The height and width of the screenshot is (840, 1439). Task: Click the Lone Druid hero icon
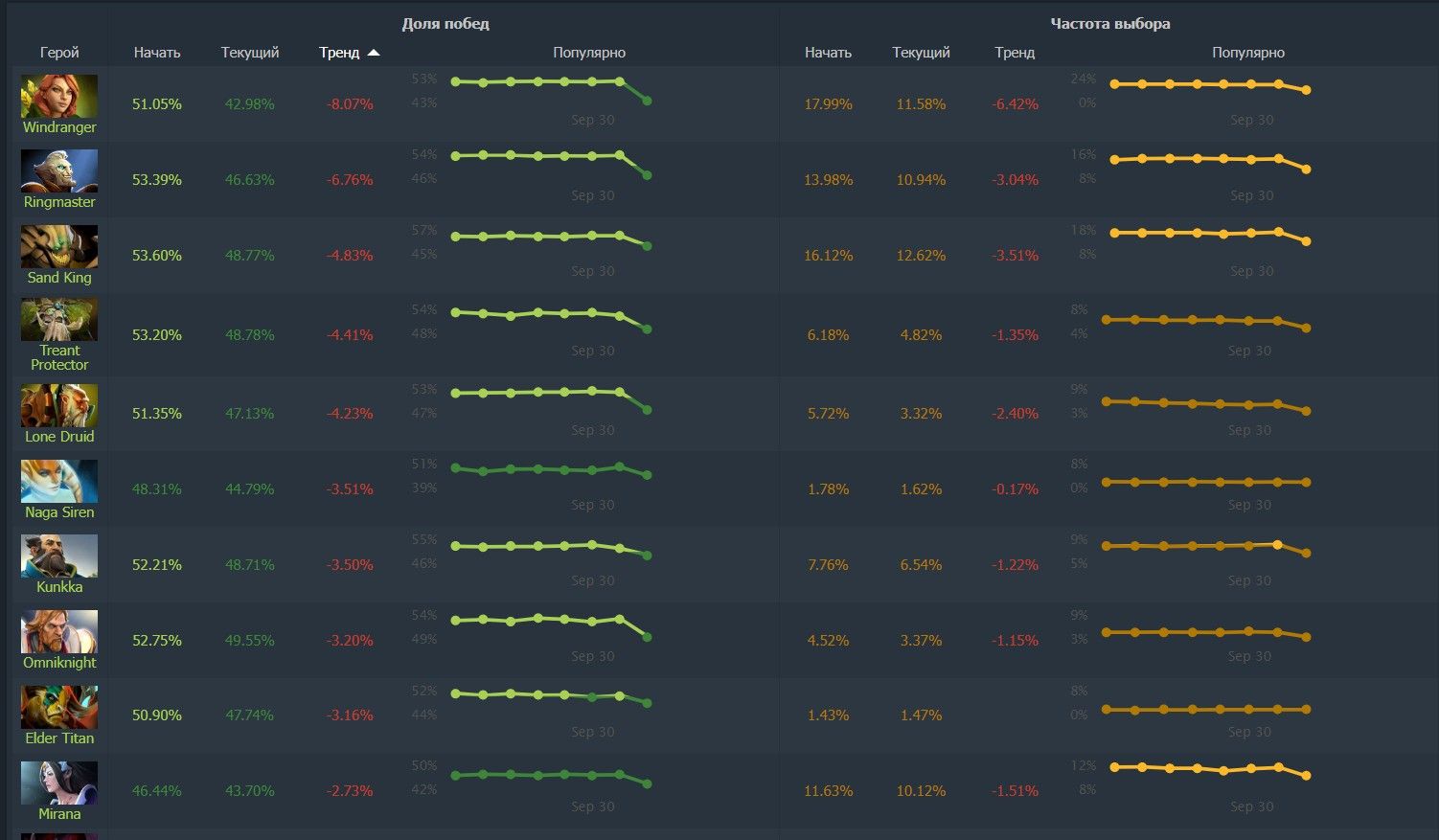click(59, 405)
